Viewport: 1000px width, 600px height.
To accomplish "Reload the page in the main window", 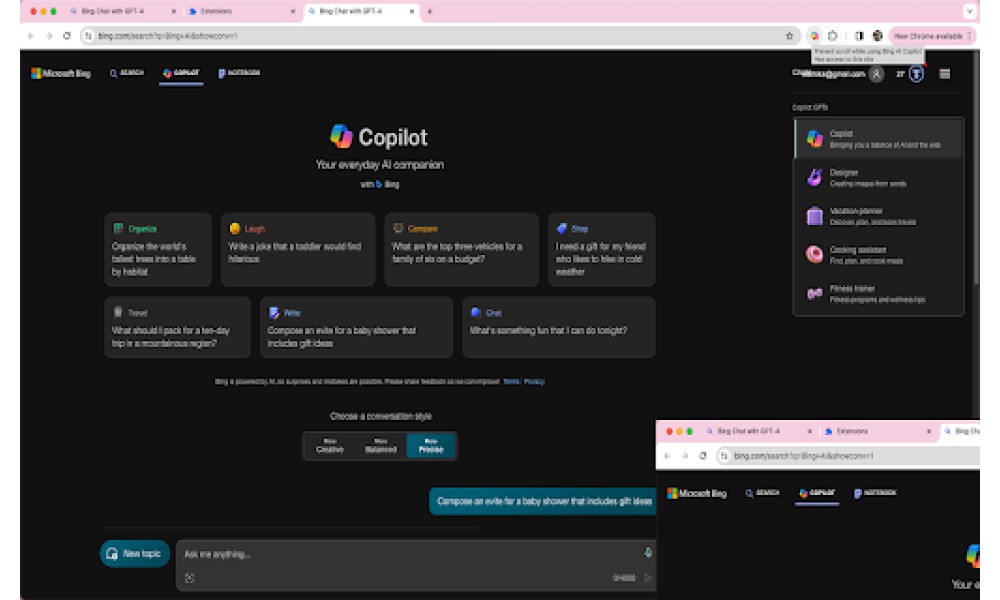I will (x=67, y=36).
